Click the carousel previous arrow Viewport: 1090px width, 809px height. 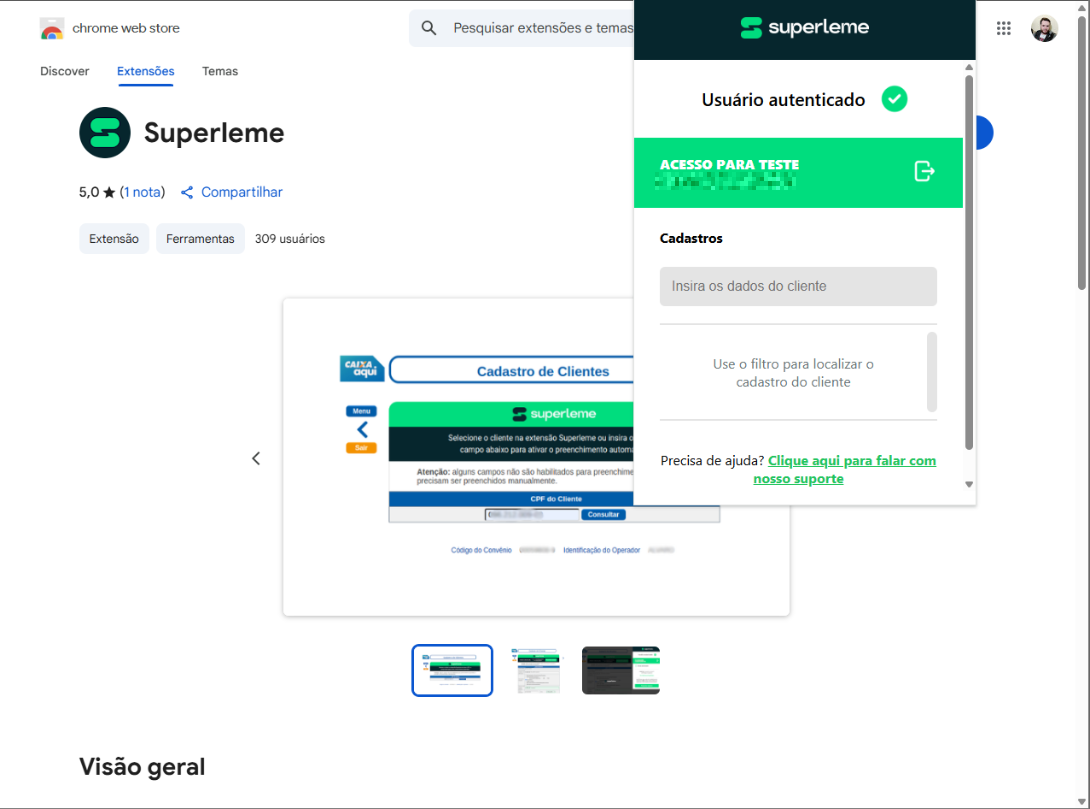pyautogui.click(x=256, y=457)
